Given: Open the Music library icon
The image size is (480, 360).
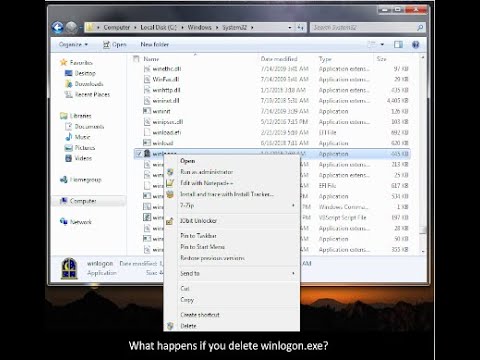Looking at the screenshot, I should (69, 137).
